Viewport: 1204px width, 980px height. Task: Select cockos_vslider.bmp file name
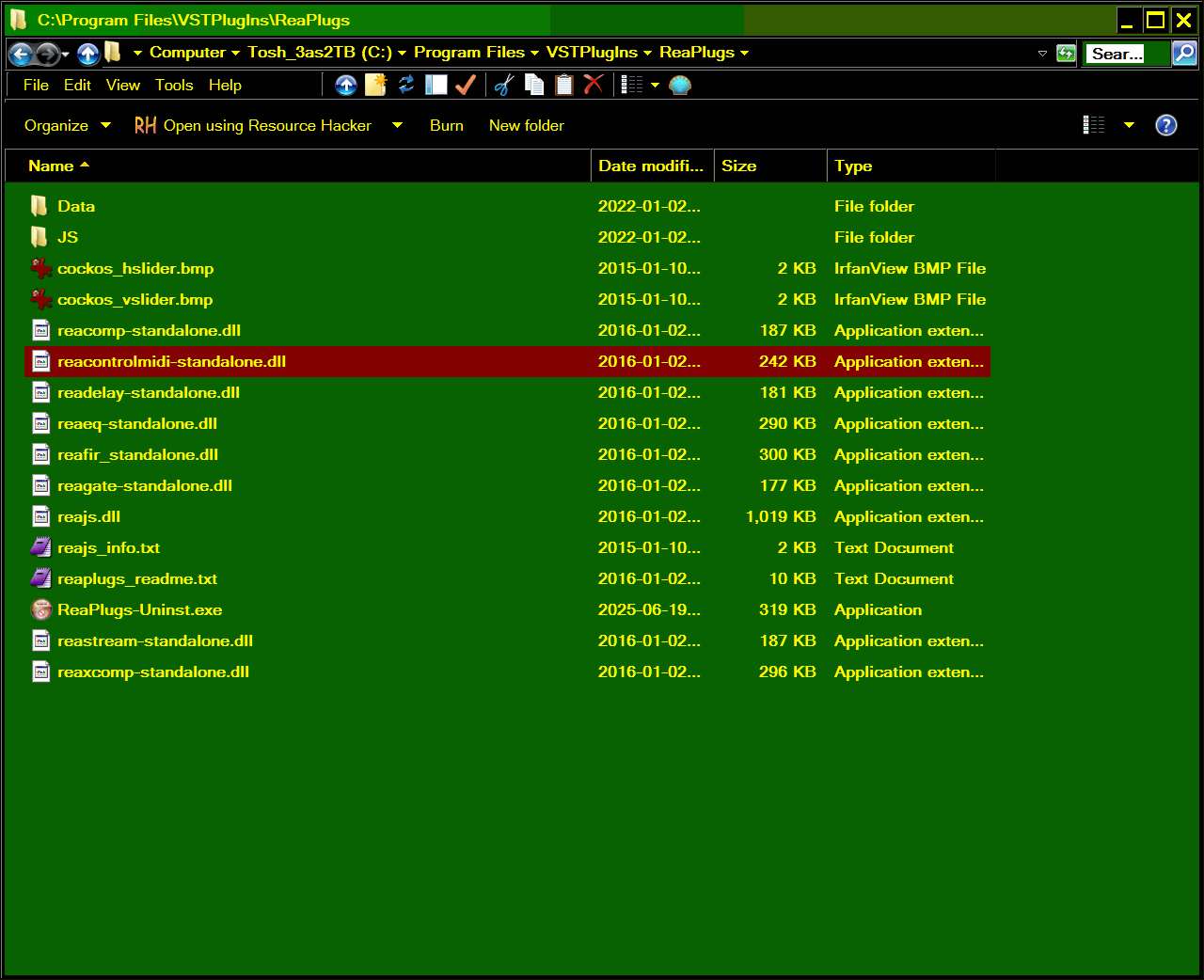pyautogui.click(x=135, y=299)
